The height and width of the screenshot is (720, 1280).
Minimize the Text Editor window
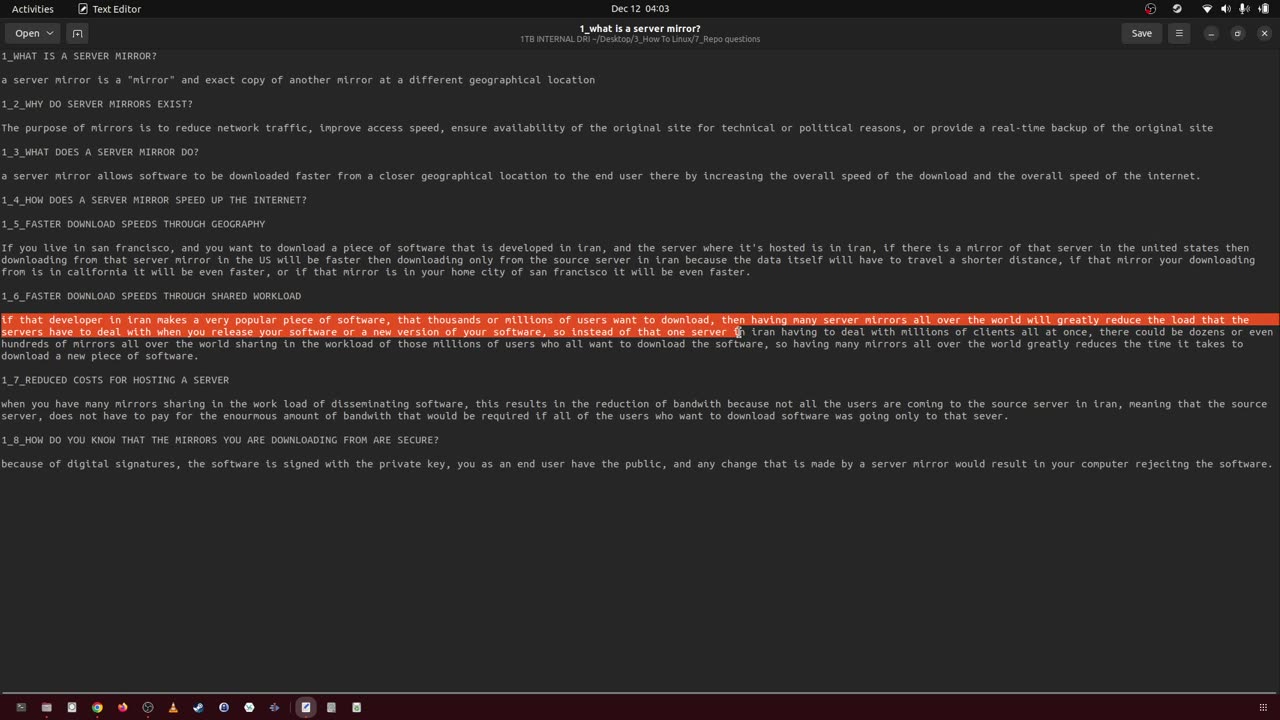[x=1210, y=33]
